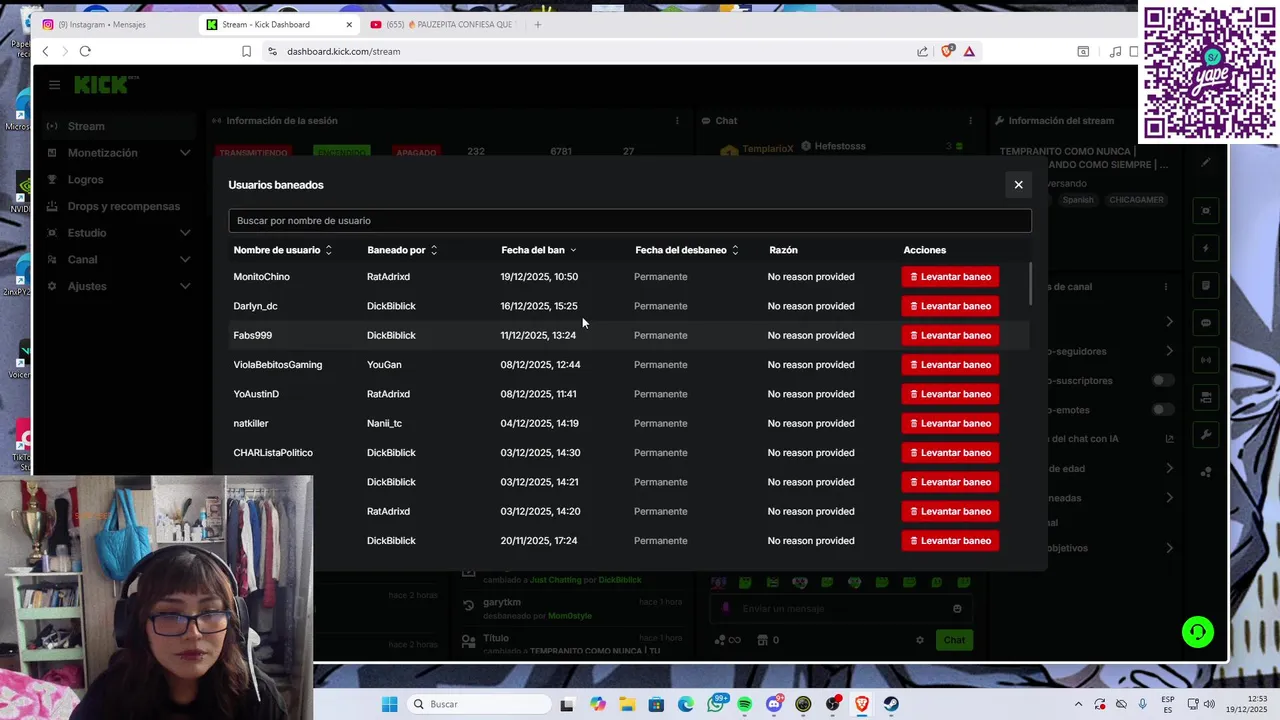
Task: Open a new browser tab
Action: click(x=537, y=24)
